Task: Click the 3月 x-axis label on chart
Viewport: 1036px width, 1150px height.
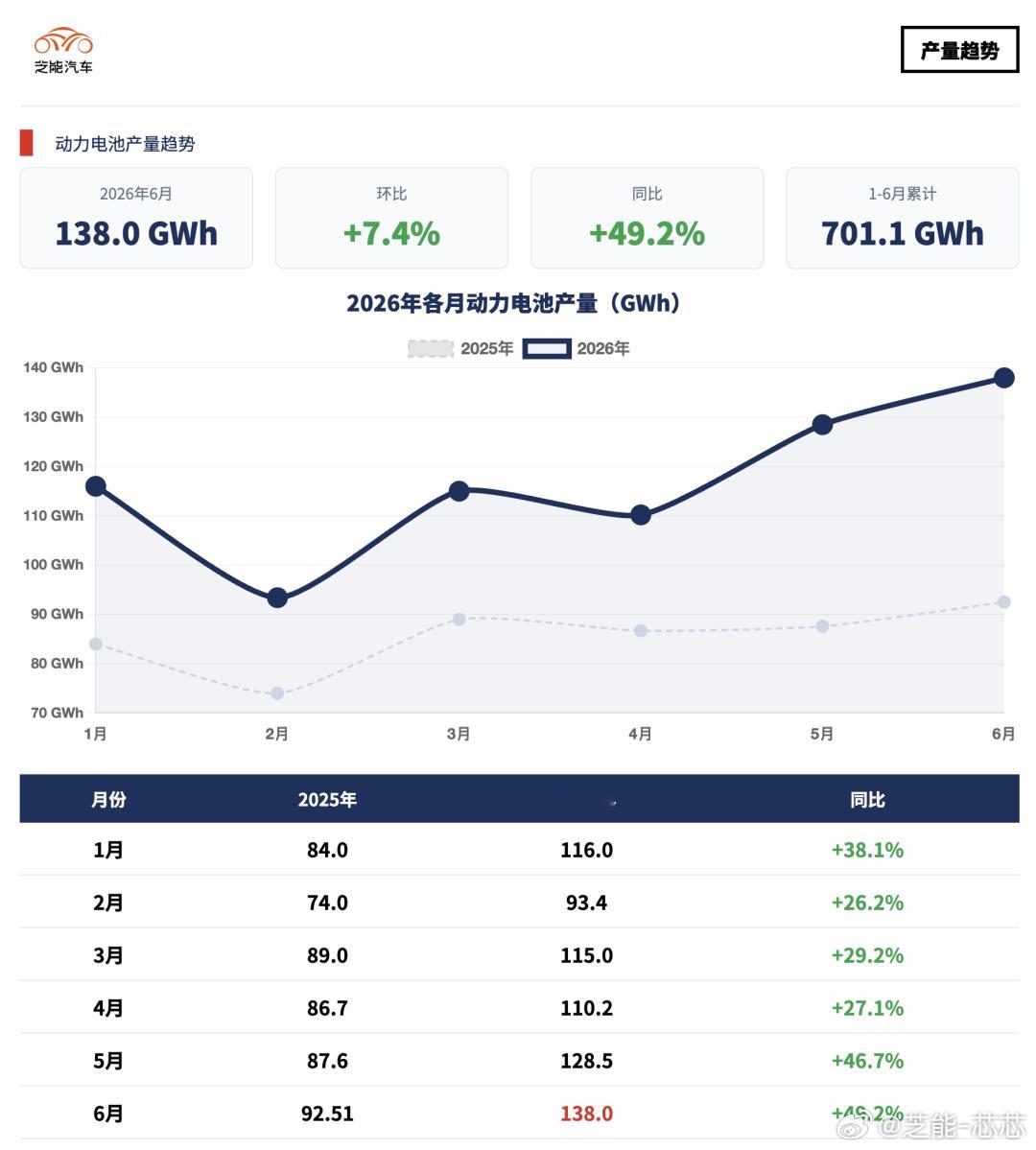Action: pyautogui.click(x=459, y=734)
